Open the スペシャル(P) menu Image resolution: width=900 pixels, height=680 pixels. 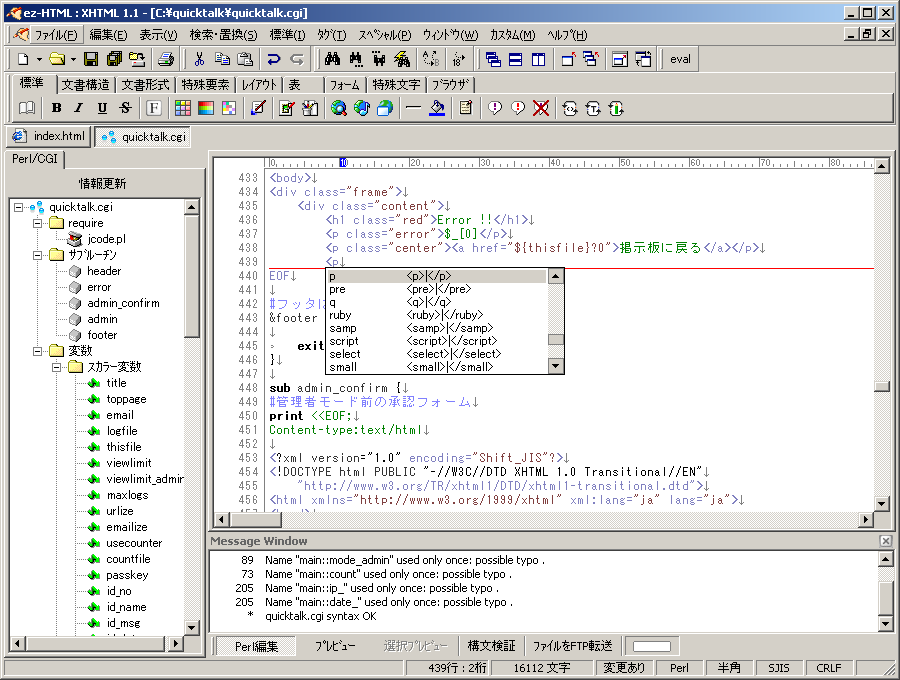click(x=385, y=35)
